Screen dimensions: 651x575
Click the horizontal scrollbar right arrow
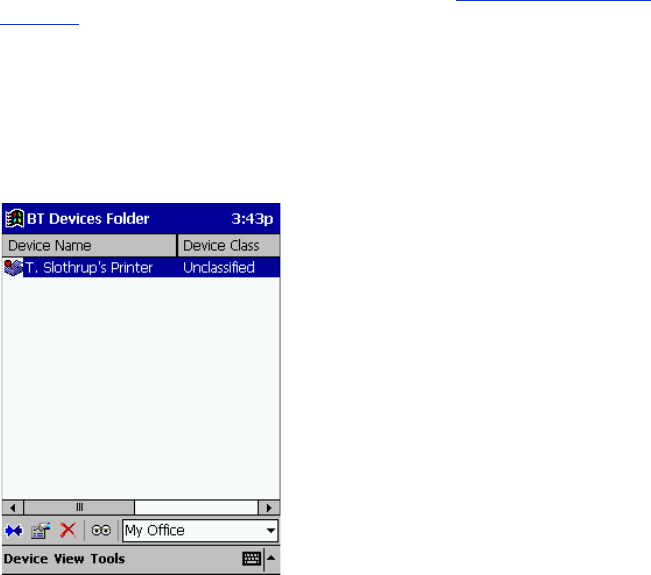(269, 507)
